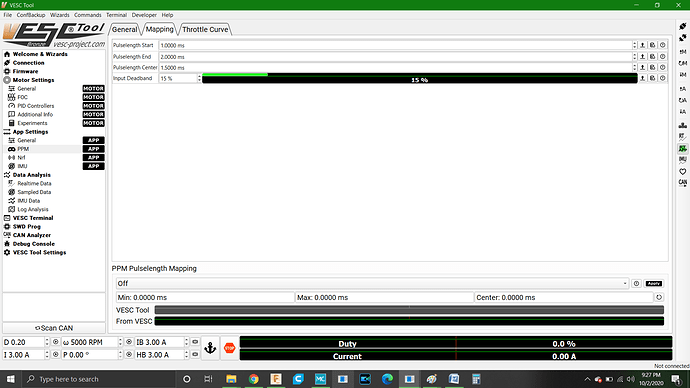
Task: Toggle the heart alive-packets icon
Action: coord(683,172)
